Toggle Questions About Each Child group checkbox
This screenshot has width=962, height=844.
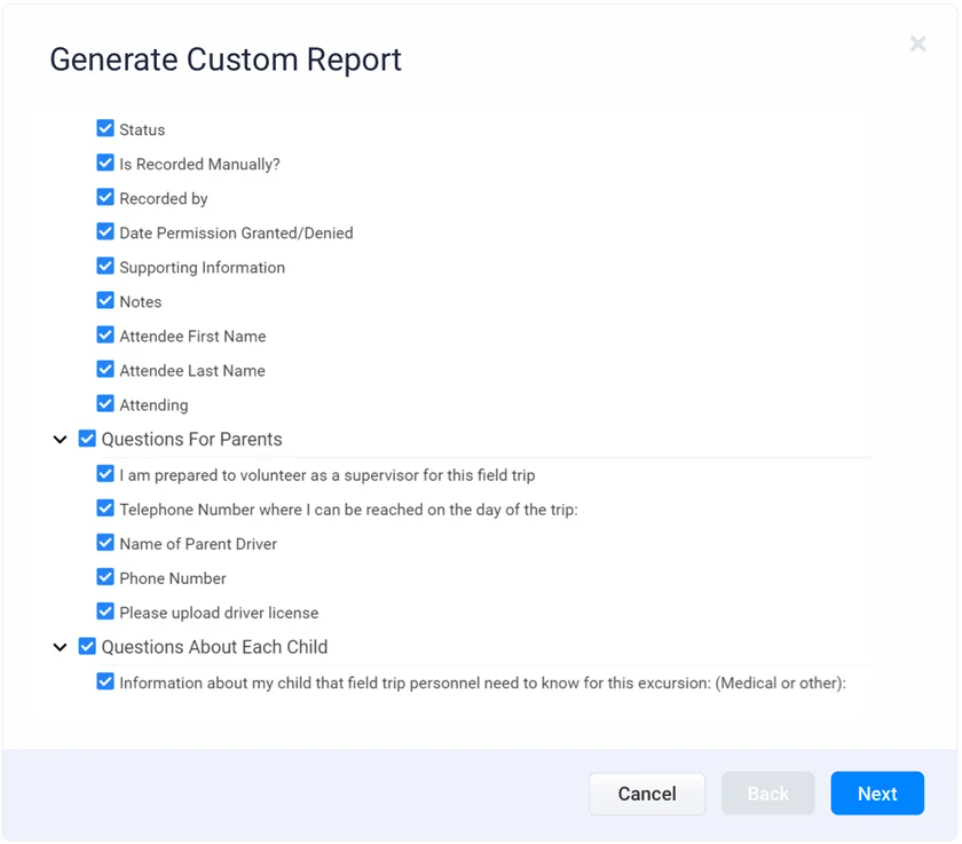tap(87, 647)
